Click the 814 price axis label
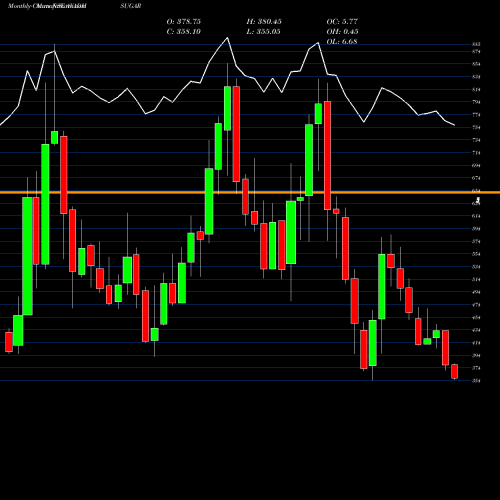The image size is (500, 500). pyautogui.click(x=476, y=90)
